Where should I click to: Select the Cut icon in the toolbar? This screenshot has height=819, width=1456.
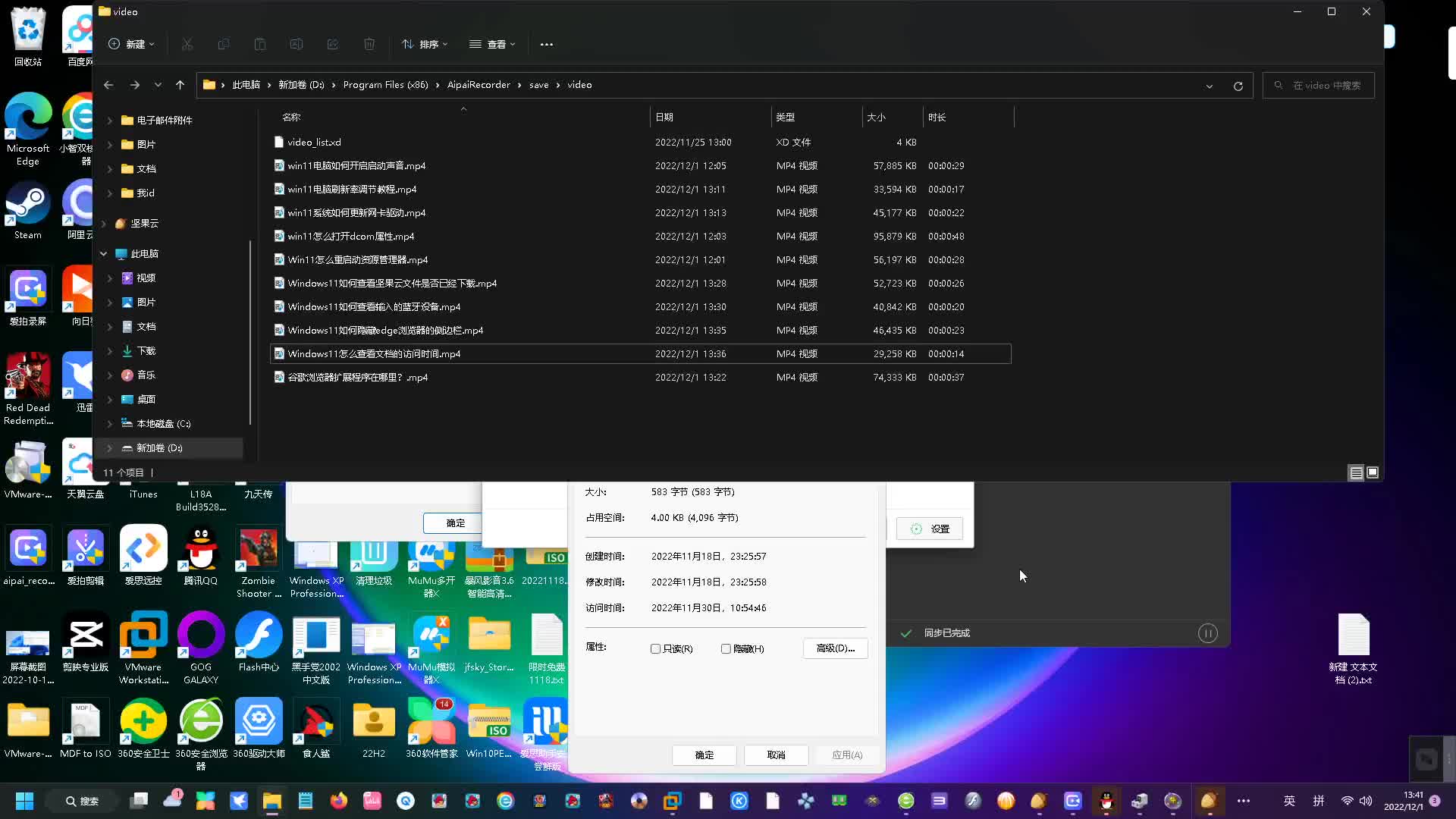tap(187, 44)
